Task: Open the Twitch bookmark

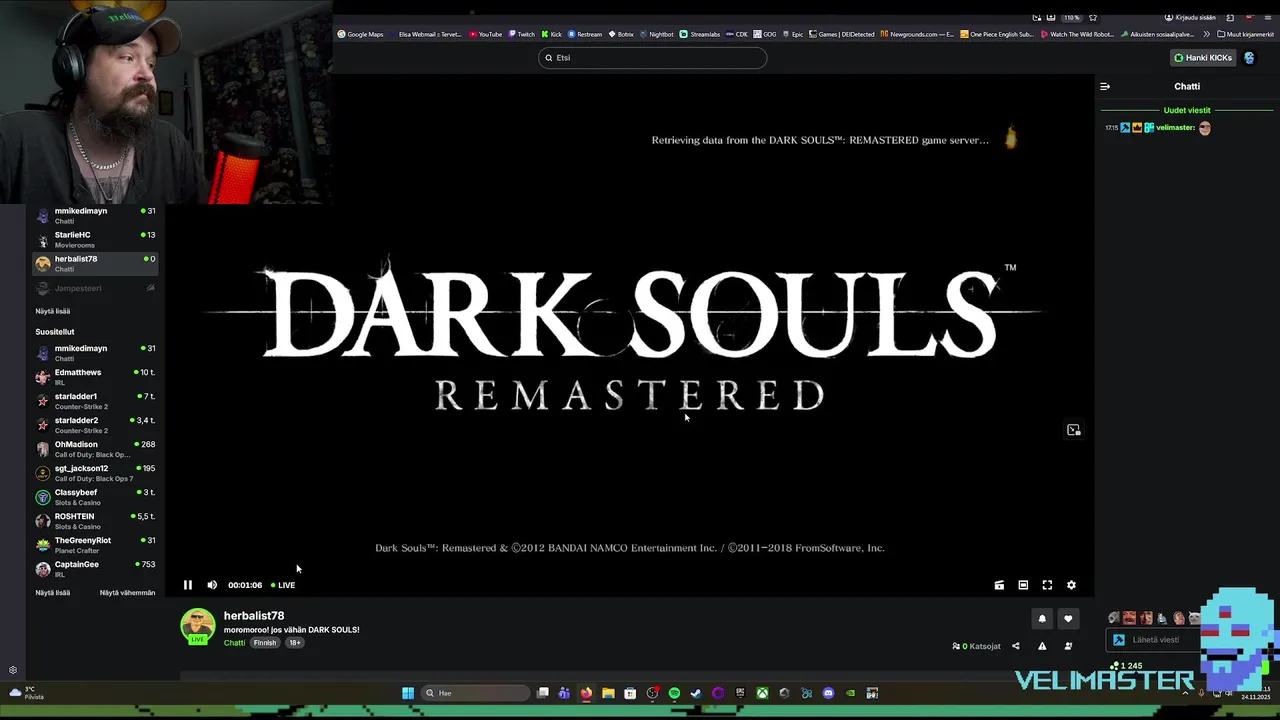Action: tap(522, 34)
